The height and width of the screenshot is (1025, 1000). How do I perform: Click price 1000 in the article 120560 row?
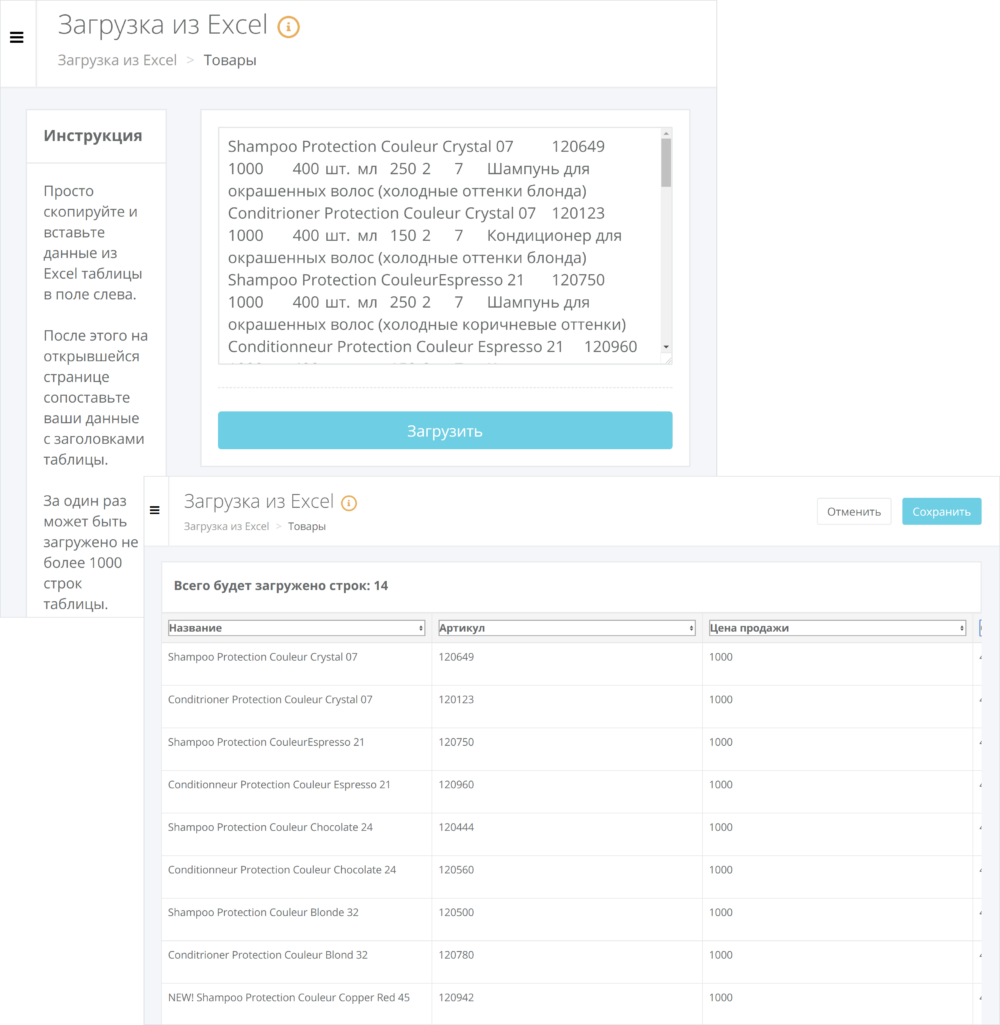coord(721,869)
